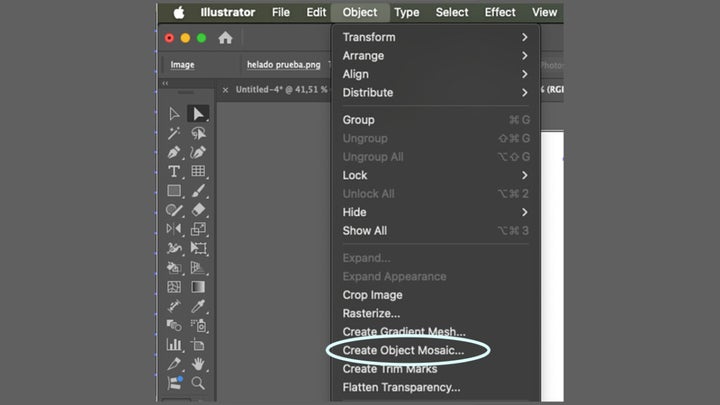This screenshot has width=720, height=405.
Task: Activate the Hand tool
Action: 199,363
